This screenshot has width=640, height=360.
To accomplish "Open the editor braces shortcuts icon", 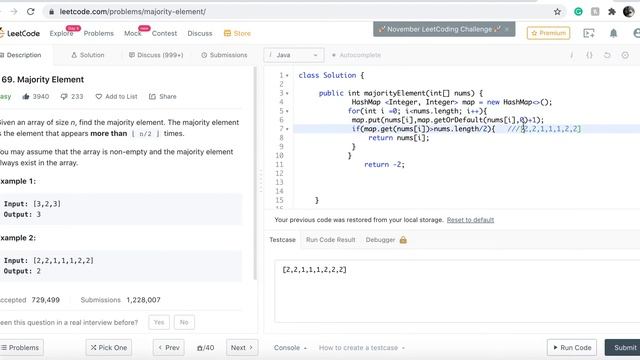I will point(589,55).
